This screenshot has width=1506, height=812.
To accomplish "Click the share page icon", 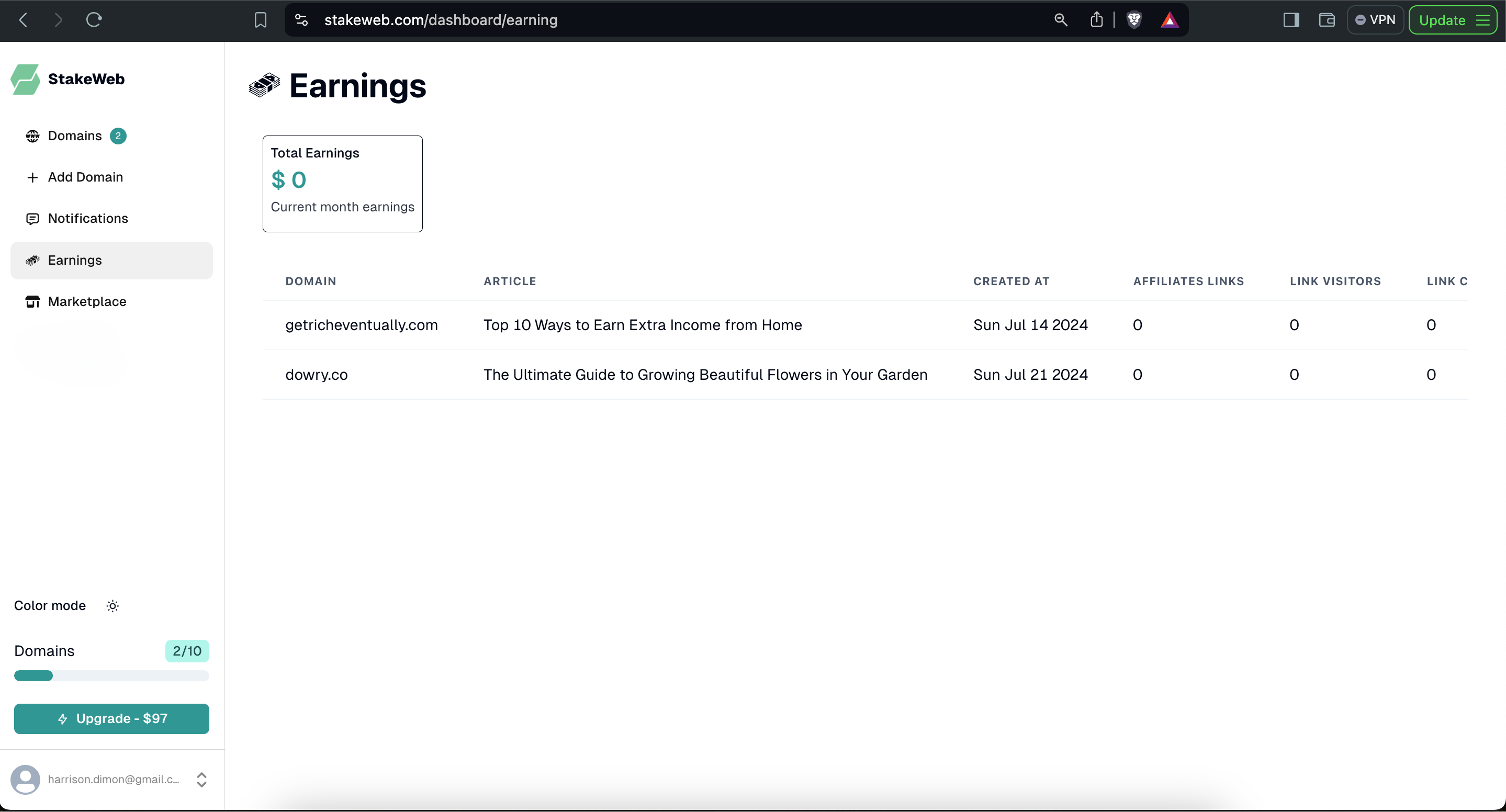I will [1097, 20].
